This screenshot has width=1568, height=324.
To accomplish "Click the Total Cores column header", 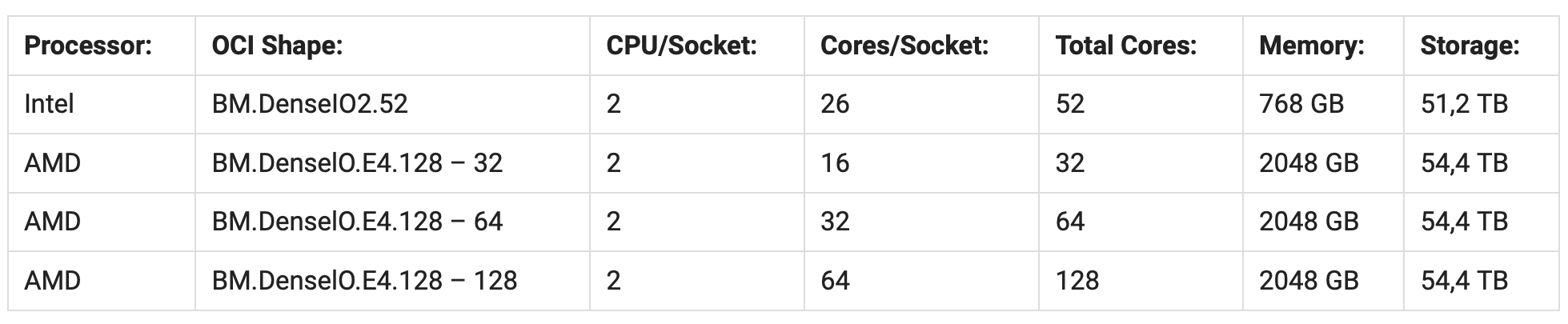I will pyautogui.click(x=1125, y=46).
